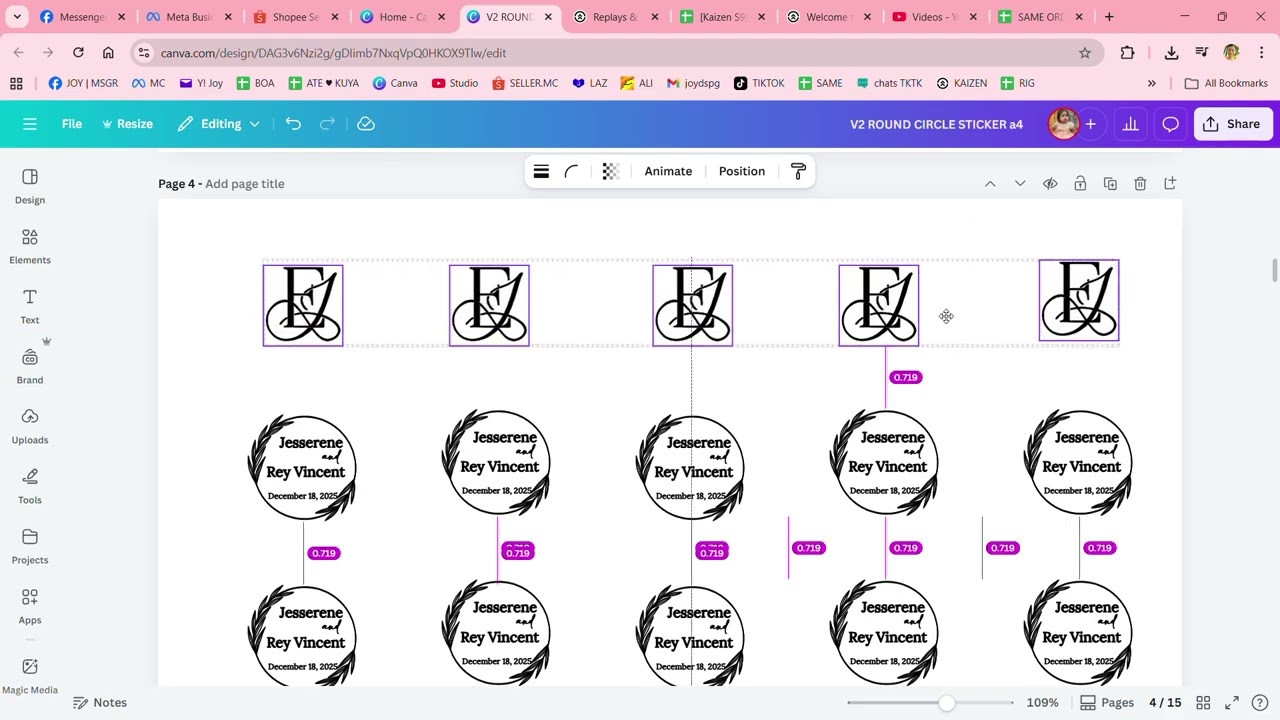
Task: Open the Canva bookmark link
Action: [x=395, y=83]
